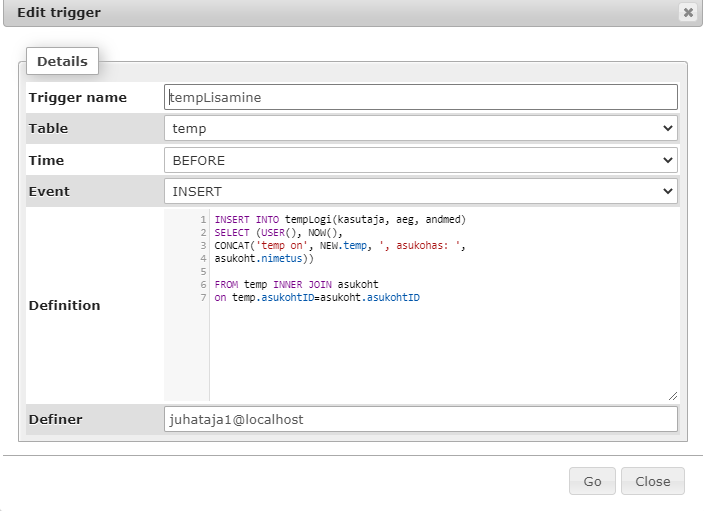
Task: Click the on temp.asukohtID=asukoht.asukohtID line
Action: pos(317,297)
